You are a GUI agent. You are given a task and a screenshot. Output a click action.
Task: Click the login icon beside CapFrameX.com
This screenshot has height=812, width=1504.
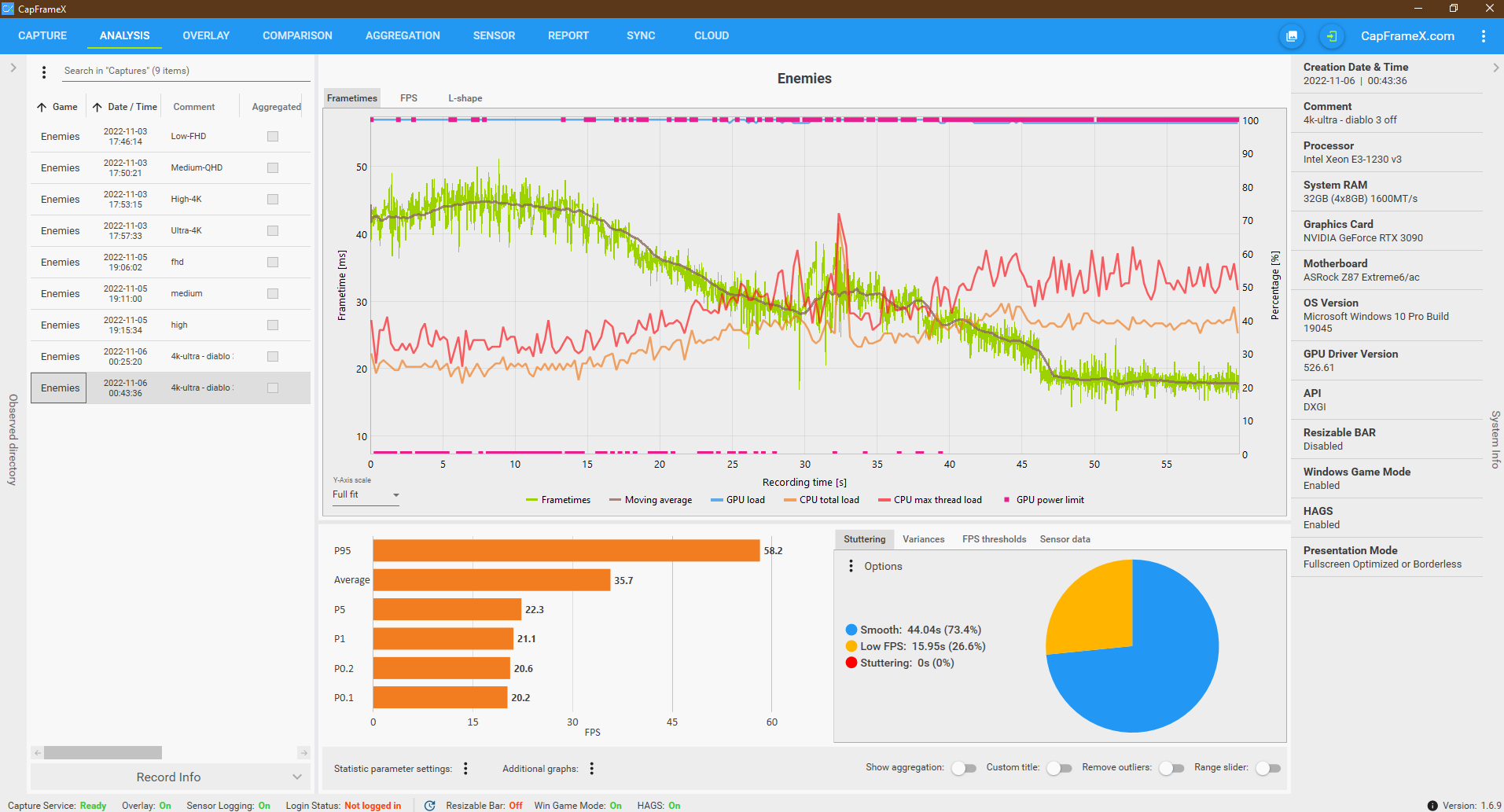coord(1331,36)
